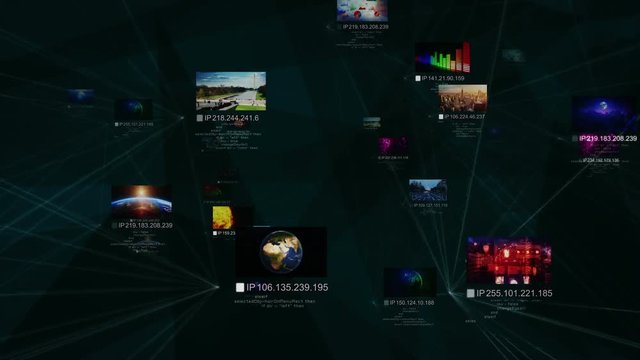Click IP 219.183.208.239 label under the sunrise thumbnail
Image resolution: width=640 pixels, height=360 pixels.
tap(145, 225)
